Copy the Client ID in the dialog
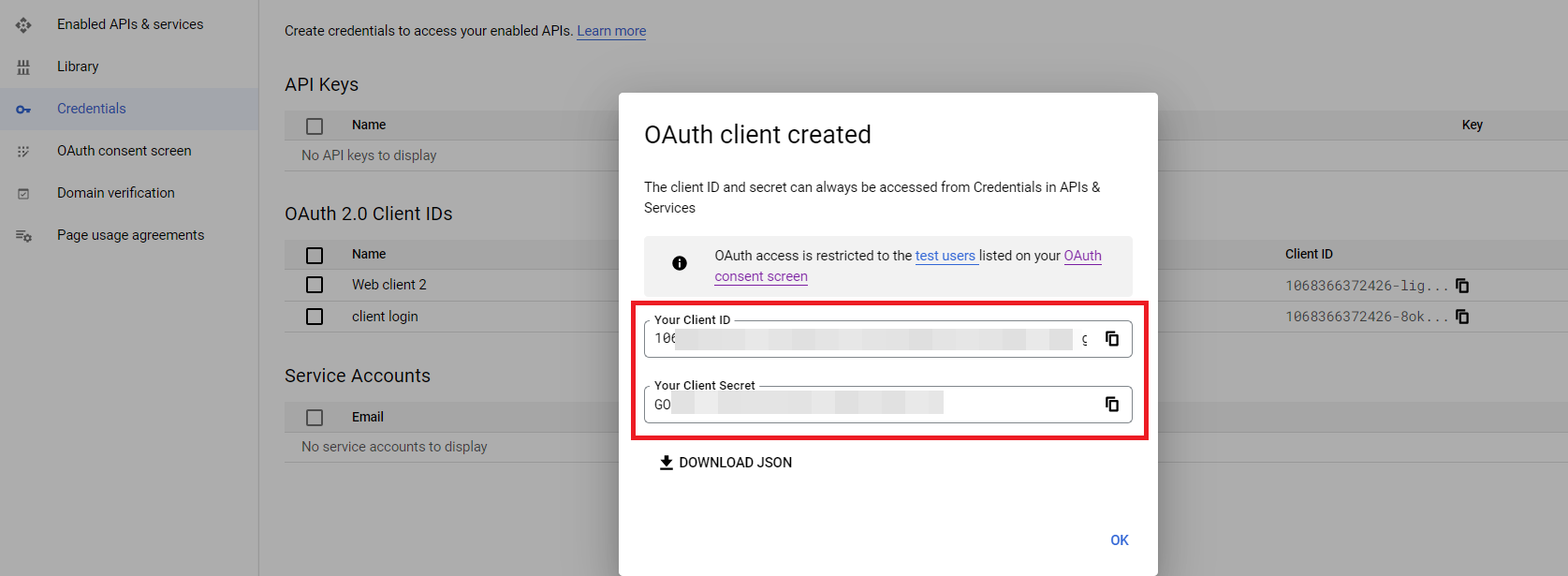This screenshot has width=1568, height=576. tap(1112, 339)
